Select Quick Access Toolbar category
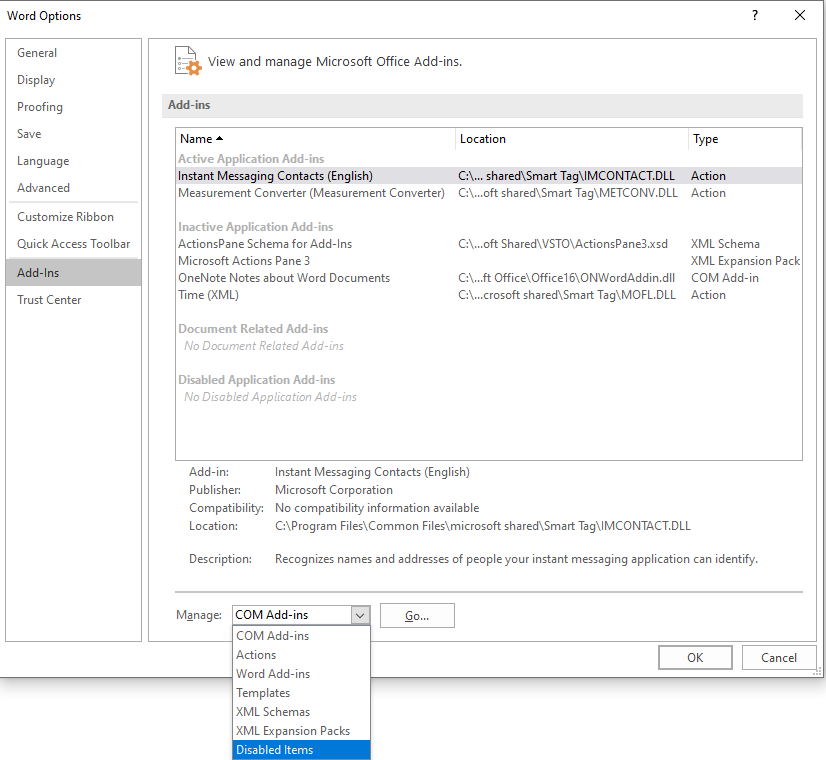 coord(73,244)
